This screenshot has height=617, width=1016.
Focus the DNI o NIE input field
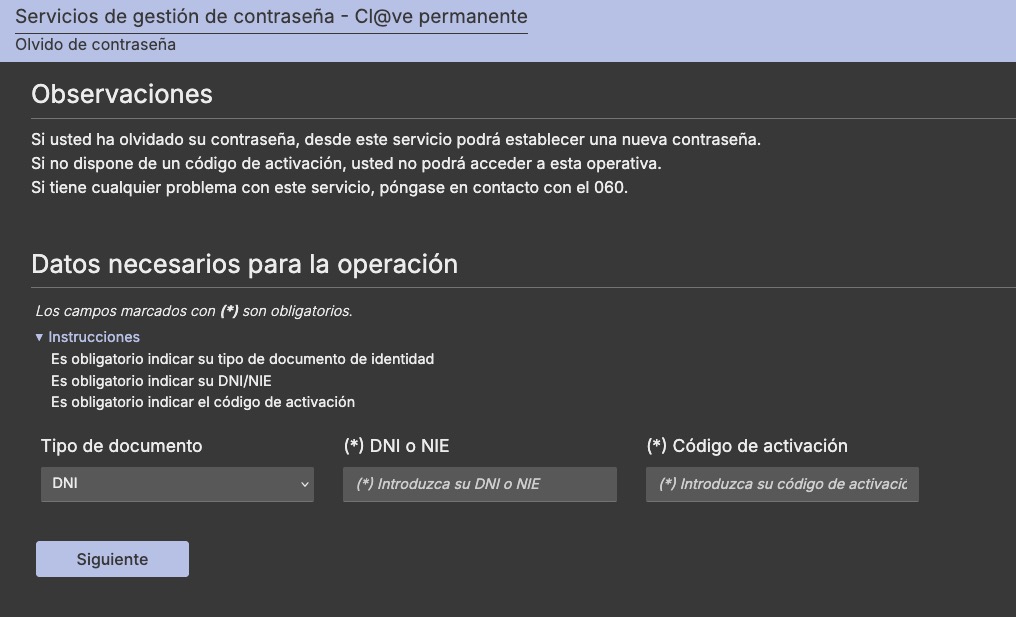click(479, 484)
